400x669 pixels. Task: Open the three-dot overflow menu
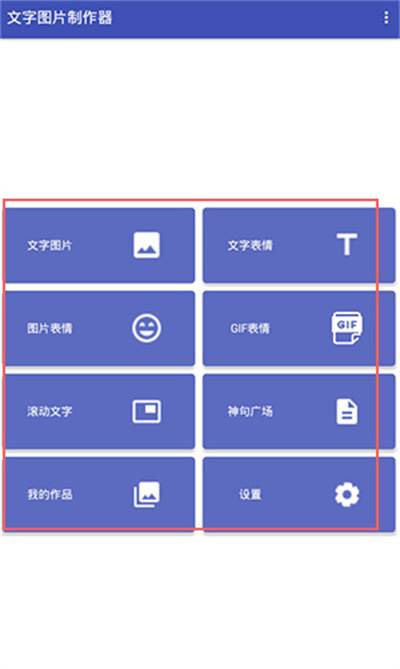pos(386,17)
